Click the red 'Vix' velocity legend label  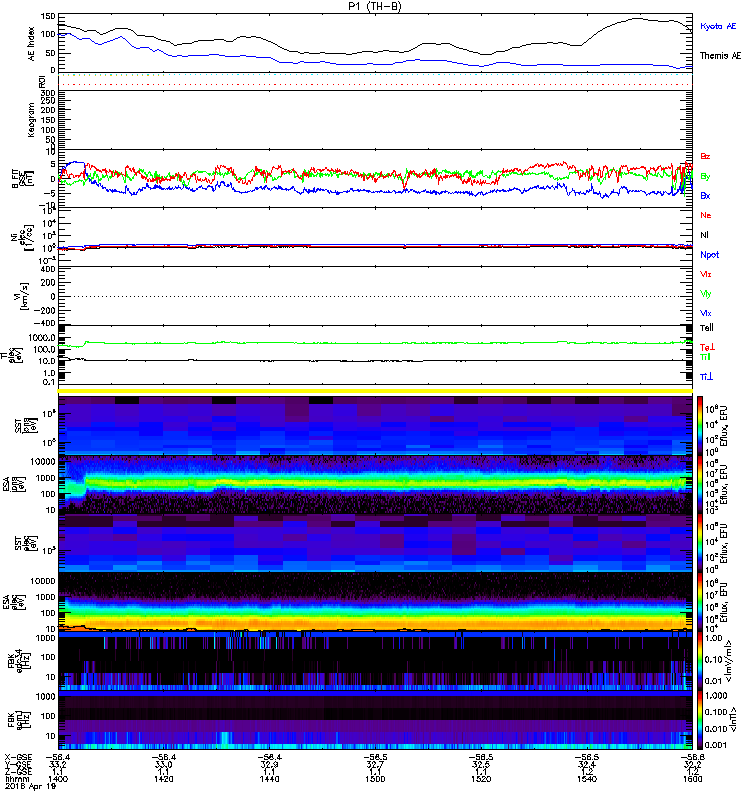[706, 274]
